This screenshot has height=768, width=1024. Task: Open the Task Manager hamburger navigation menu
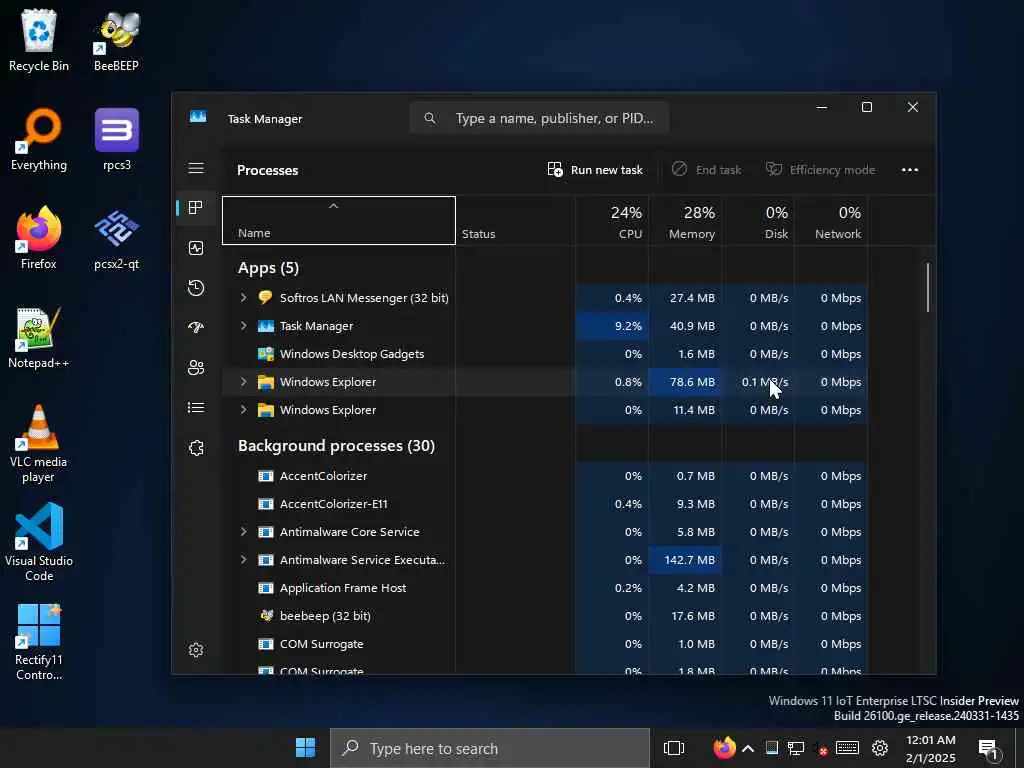pos(196,168)
